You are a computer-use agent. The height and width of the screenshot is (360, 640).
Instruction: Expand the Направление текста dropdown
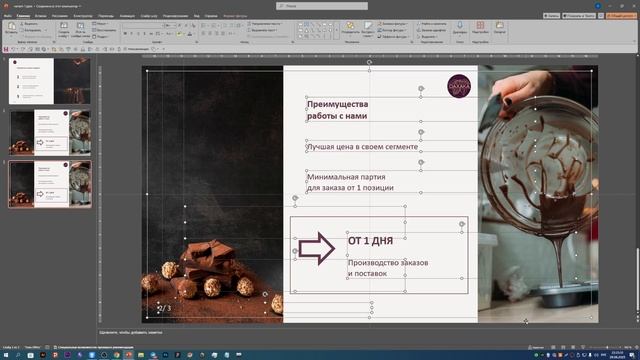[x=265, y=24]
